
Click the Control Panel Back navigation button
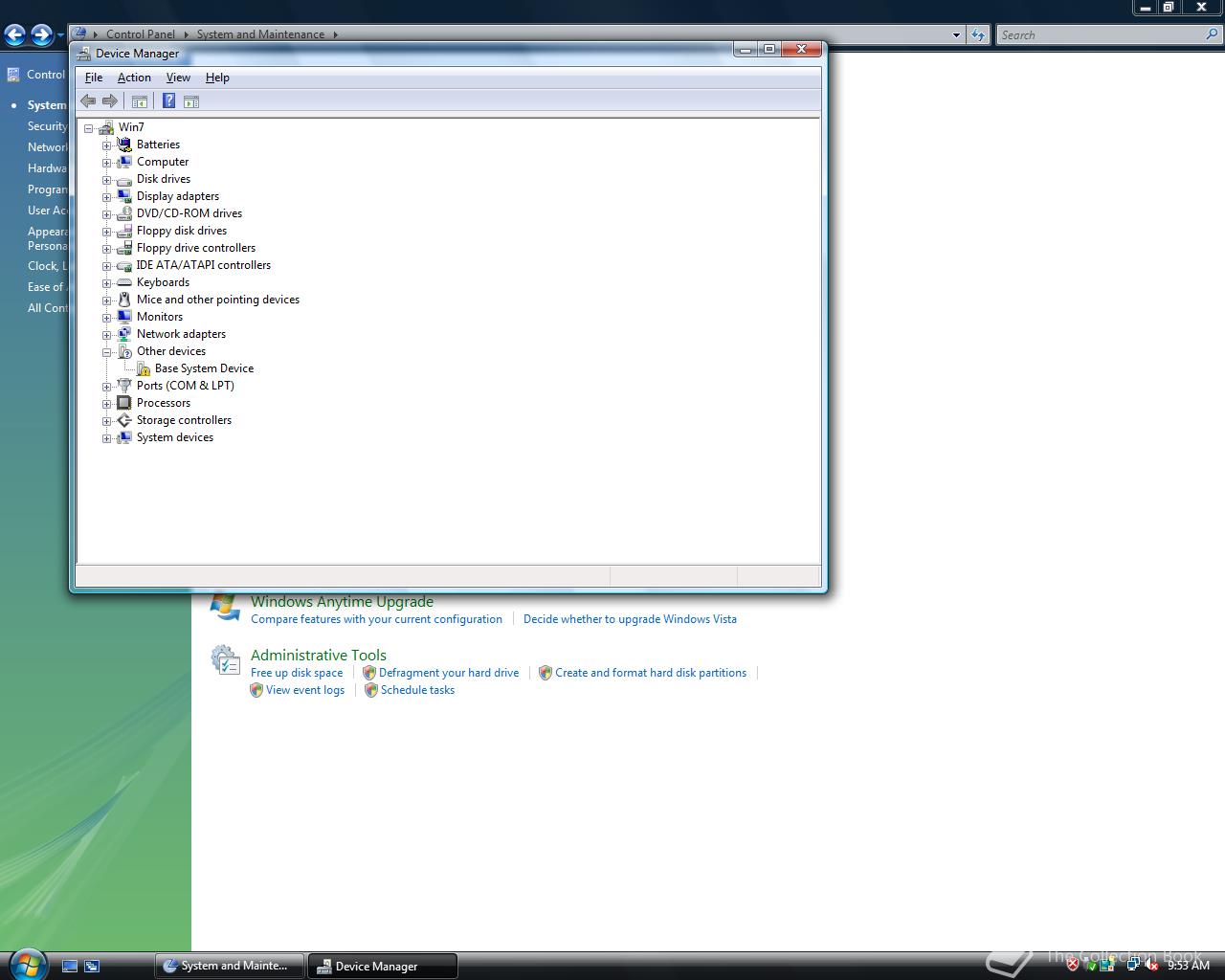tap(15, 35)
